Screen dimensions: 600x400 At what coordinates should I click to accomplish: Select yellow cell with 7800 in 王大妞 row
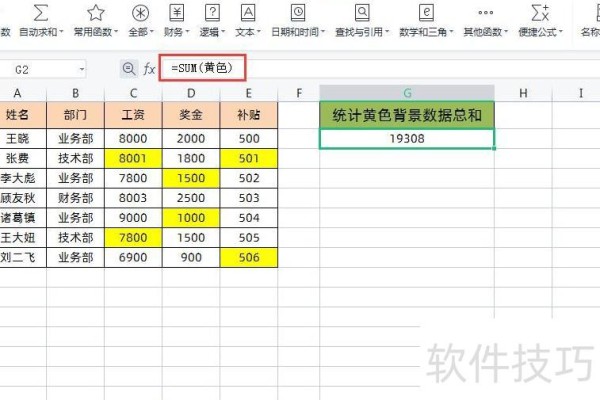(133, 238)
